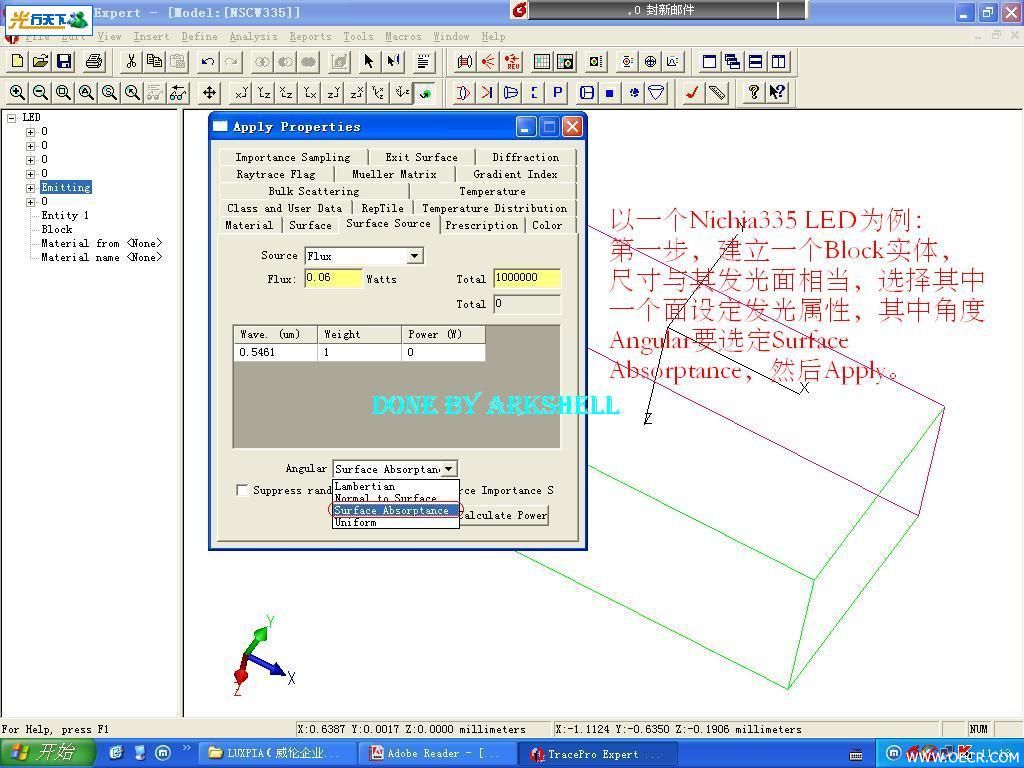Choose Normal to Surface in Angular list

[x=396, y=498]
